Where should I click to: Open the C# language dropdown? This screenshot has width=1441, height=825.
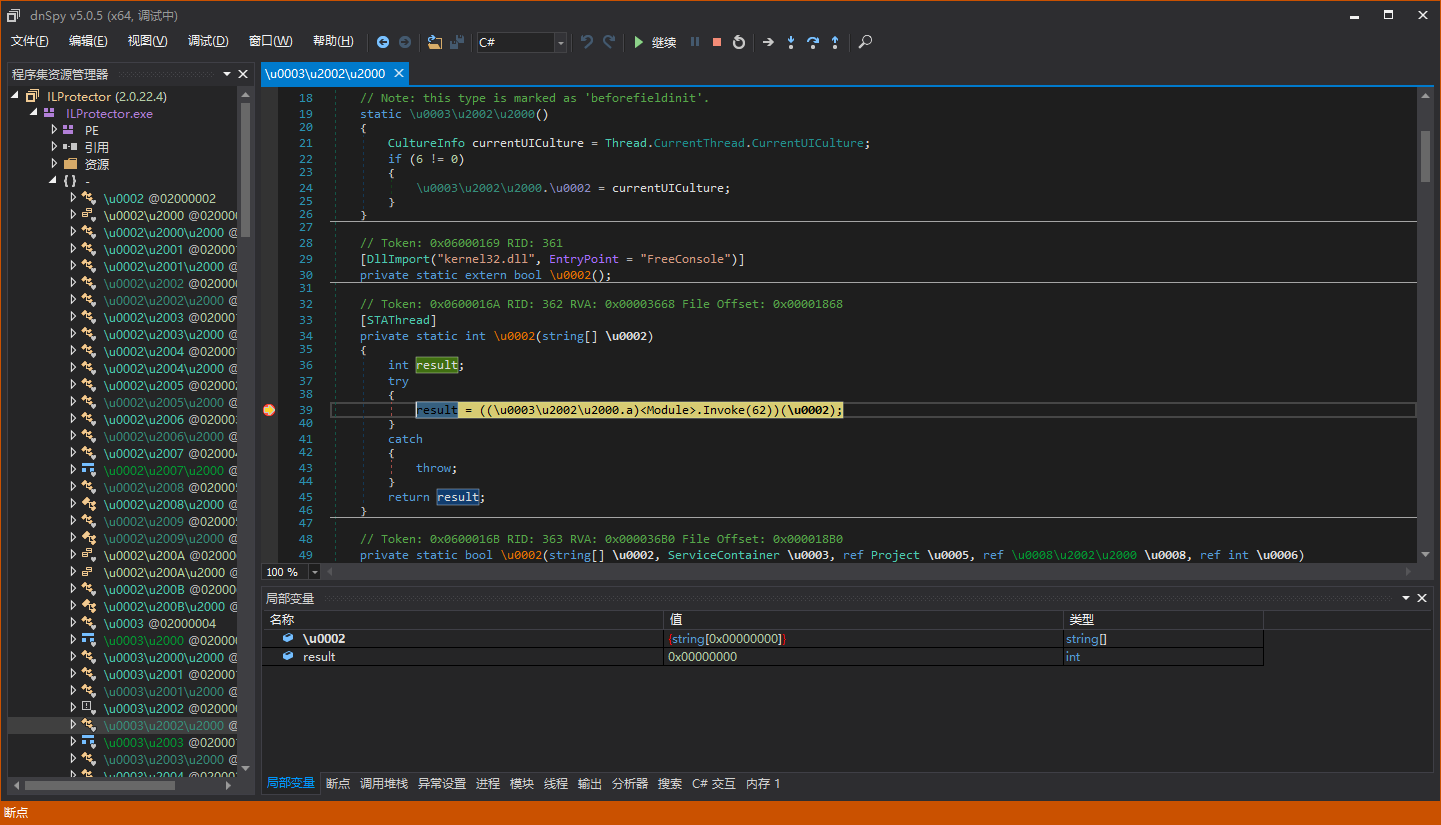tap(560, 42)
